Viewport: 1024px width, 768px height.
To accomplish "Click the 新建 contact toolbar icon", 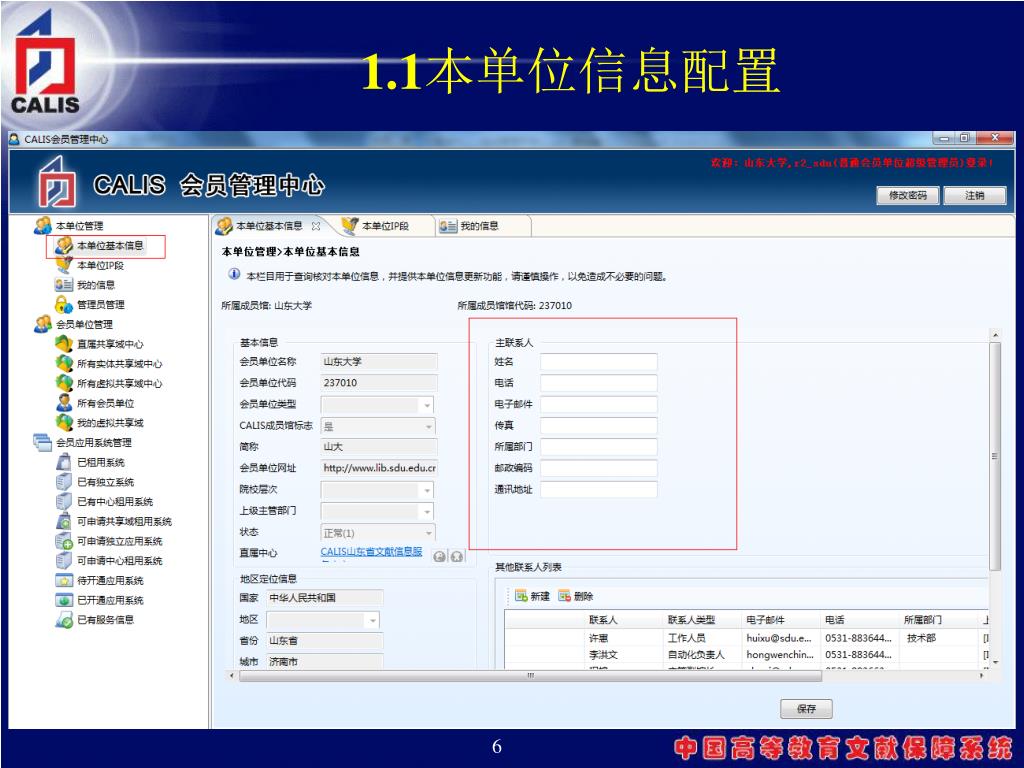I will pos(521,596).
